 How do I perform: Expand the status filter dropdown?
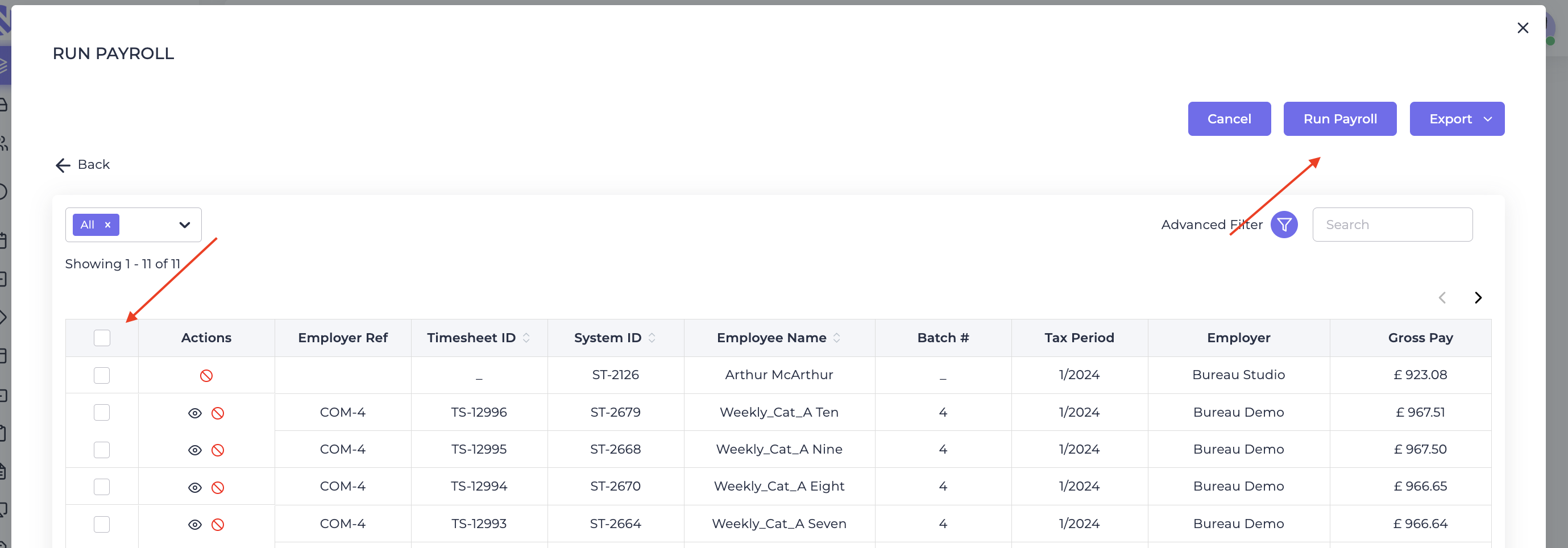pyautogui.click(x=184, y=225)
